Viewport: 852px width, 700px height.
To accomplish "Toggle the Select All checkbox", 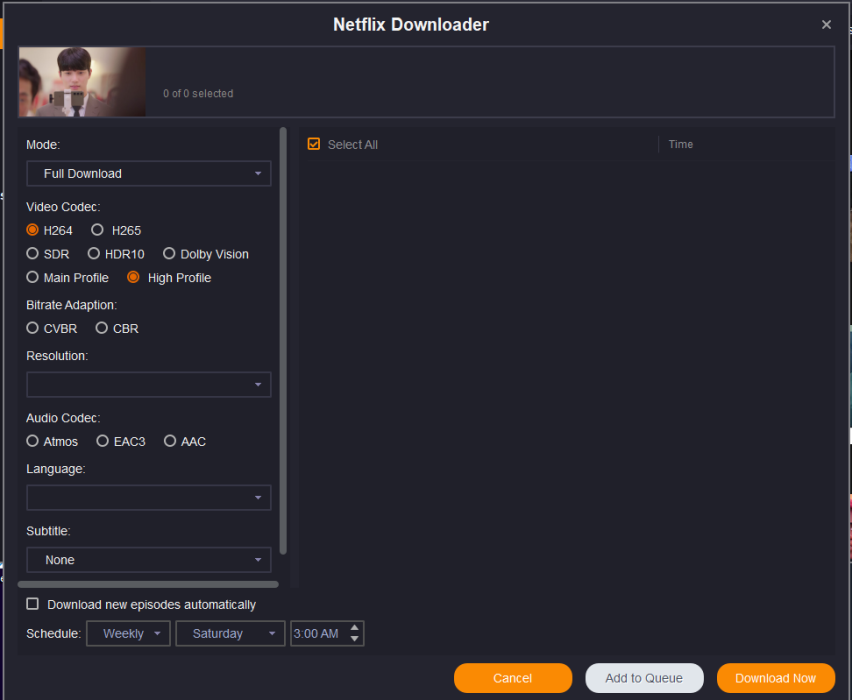I will coord(314,144).
